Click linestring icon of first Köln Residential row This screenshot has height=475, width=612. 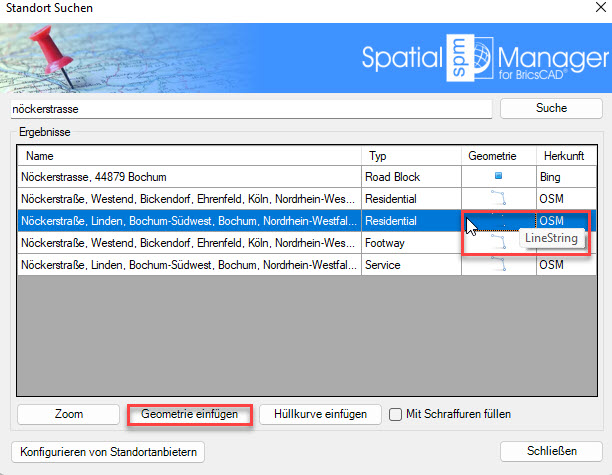pos(498,199)
